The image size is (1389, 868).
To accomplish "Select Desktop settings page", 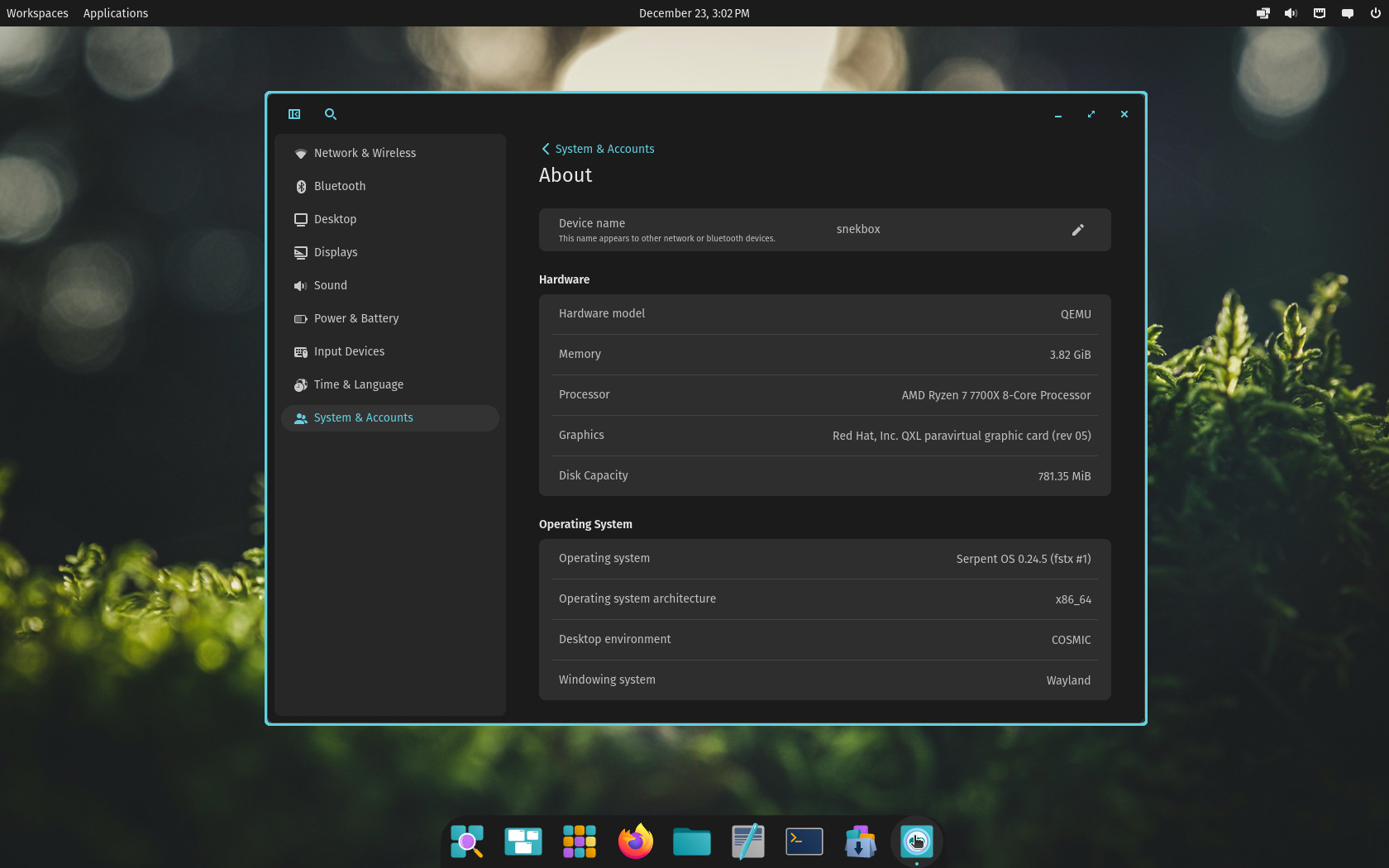I will click(390, 220).
